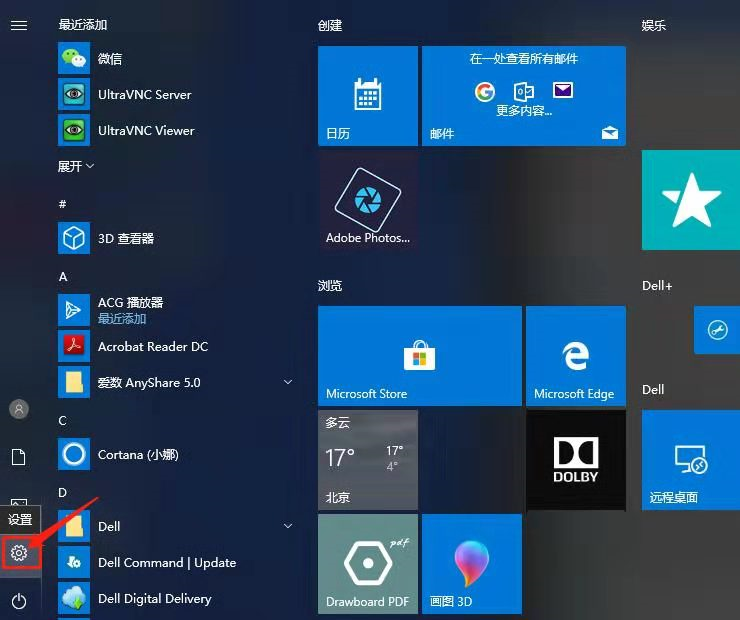Launch 3D 查看器 app

126,239
